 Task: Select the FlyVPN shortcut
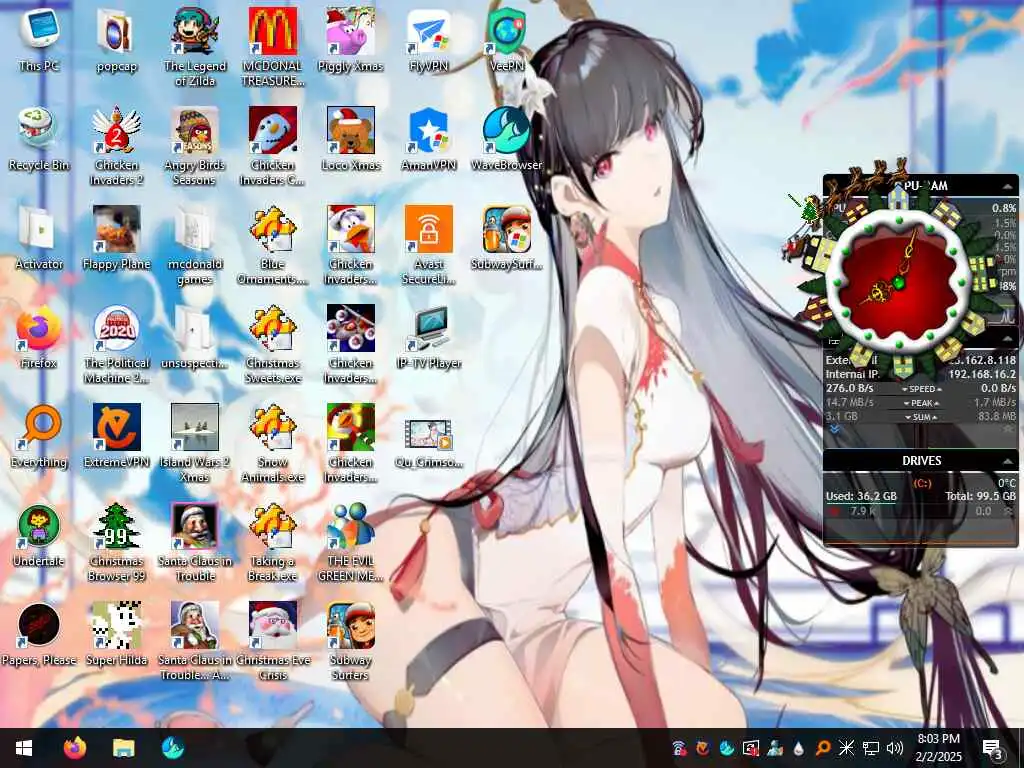[x=428, y=40]
